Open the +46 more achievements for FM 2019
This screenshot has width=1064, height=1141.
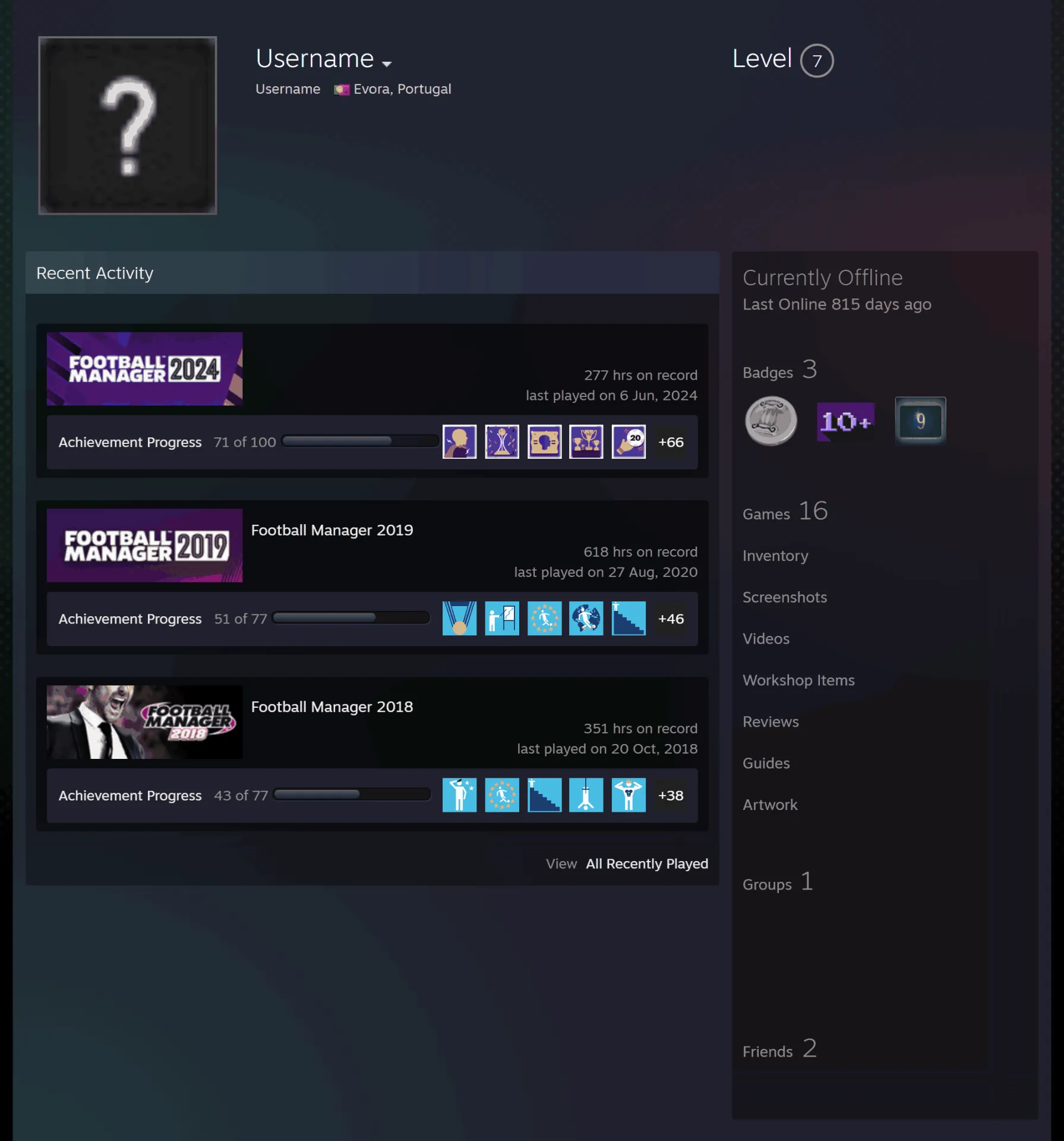[671, 618]
